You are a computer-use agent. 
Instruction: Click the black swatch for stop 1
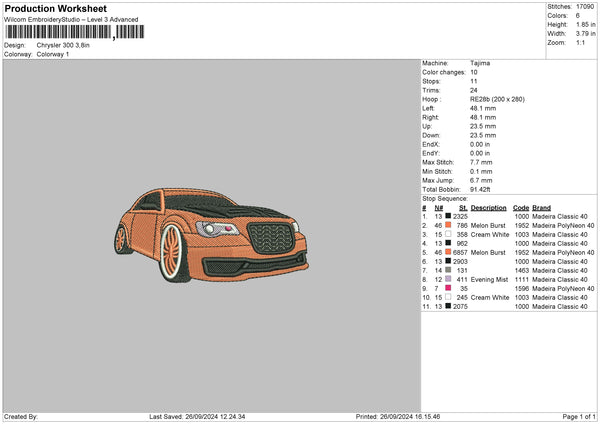coord(447,216)
